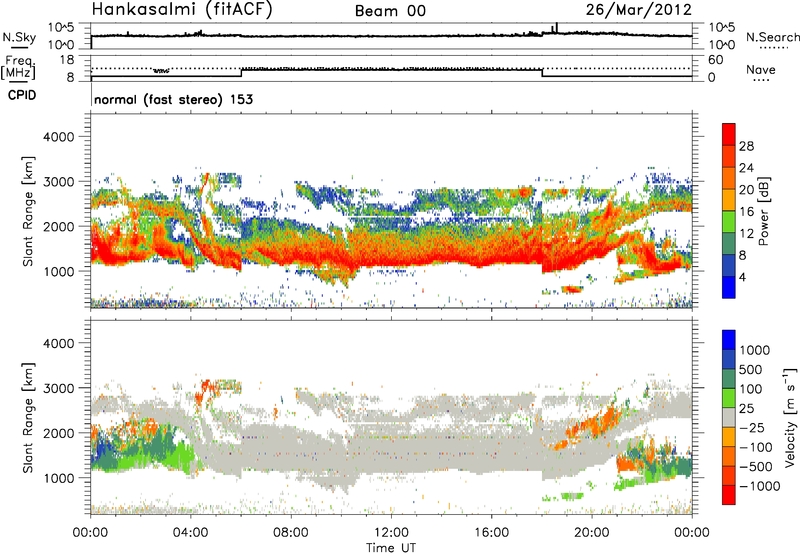Click the -100 value on velocity colorbar

(756, 447)
